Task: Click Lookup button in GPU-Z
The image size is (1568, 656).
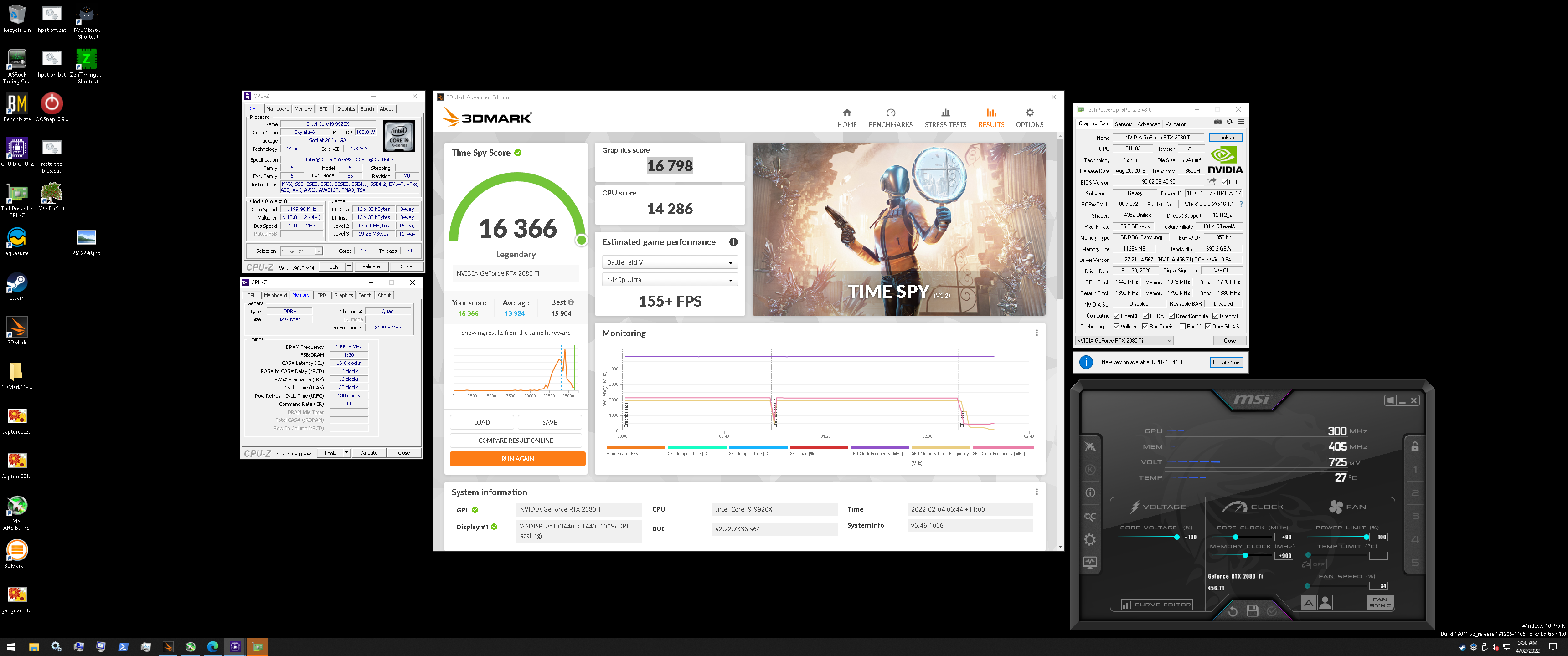Action: pos(1225,138)
